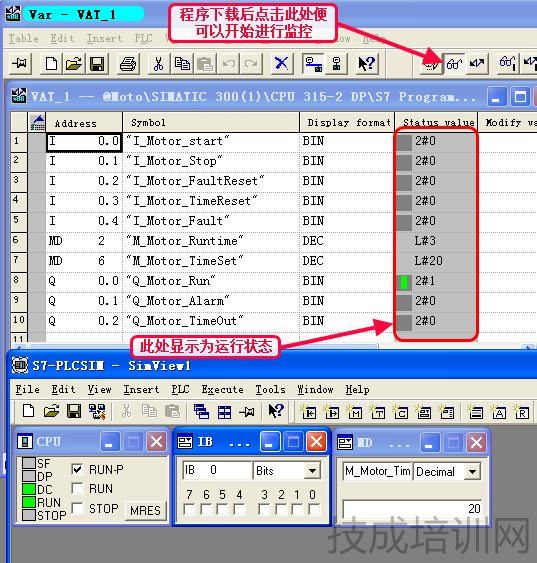Select RUN mode checkbox in CPU panel
This screenshot has width=537, height=563.
77,488
